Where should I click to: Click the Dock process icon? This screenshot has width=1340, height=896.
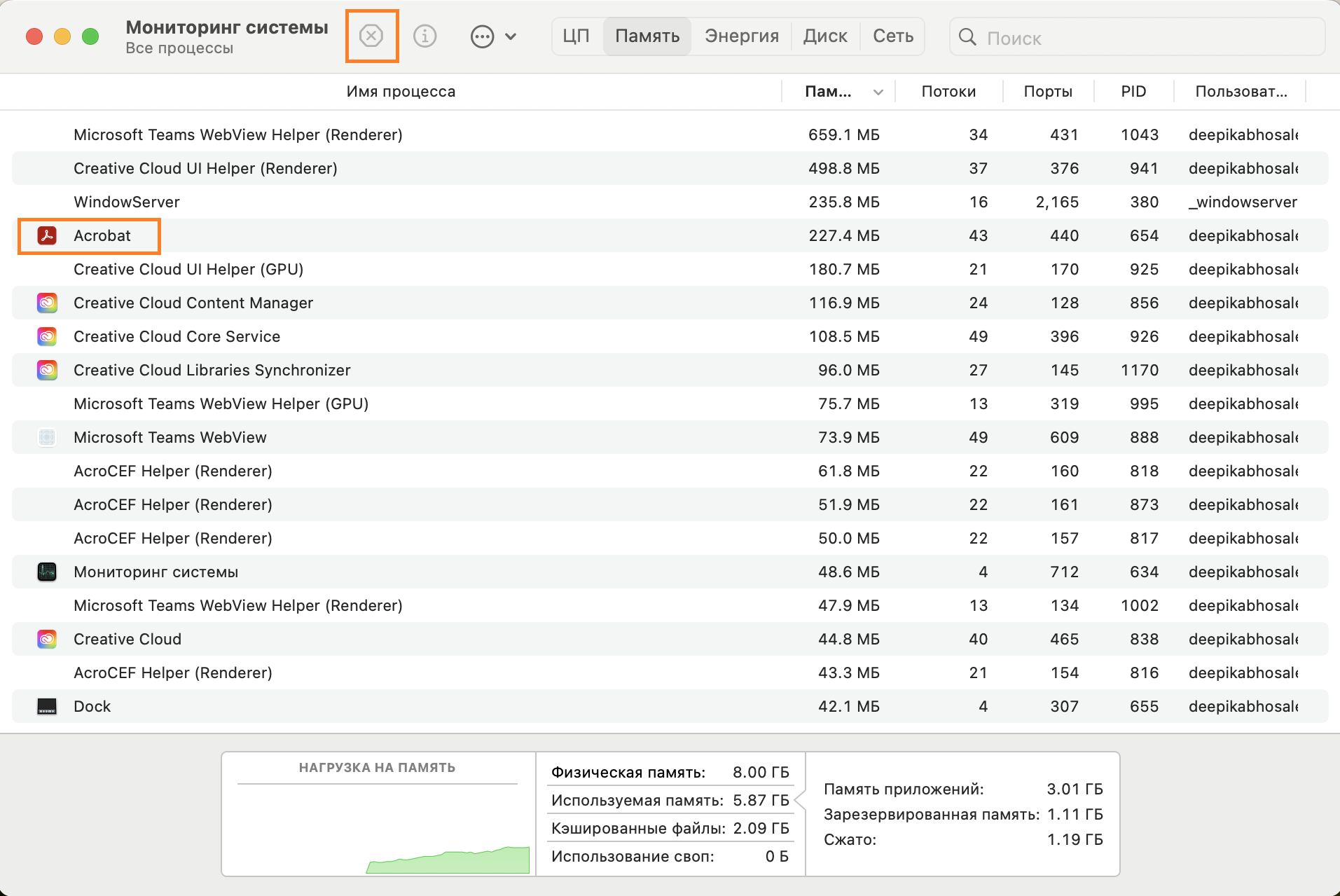[47, 706]
